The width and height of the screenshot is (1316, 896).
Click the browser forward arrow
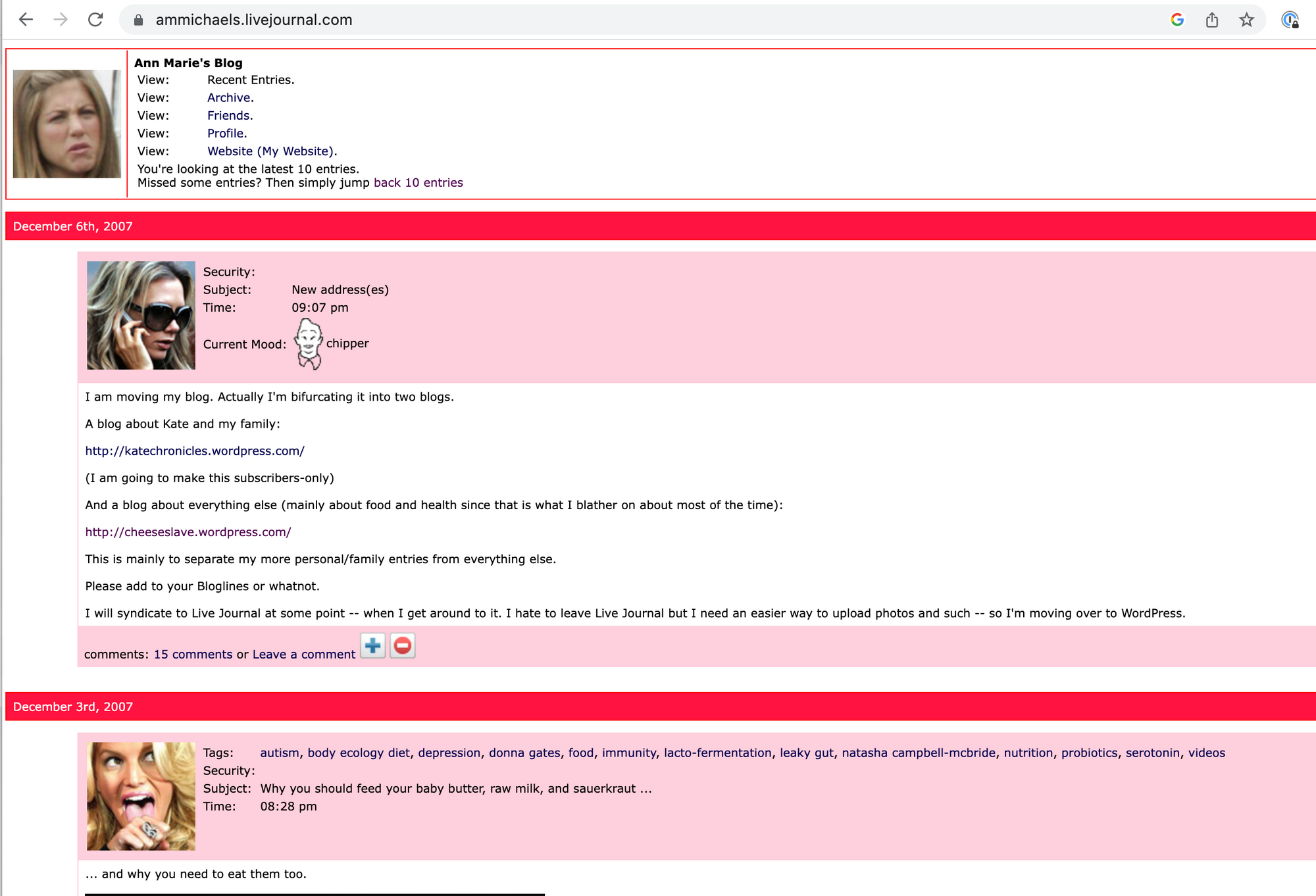(61, 20)
